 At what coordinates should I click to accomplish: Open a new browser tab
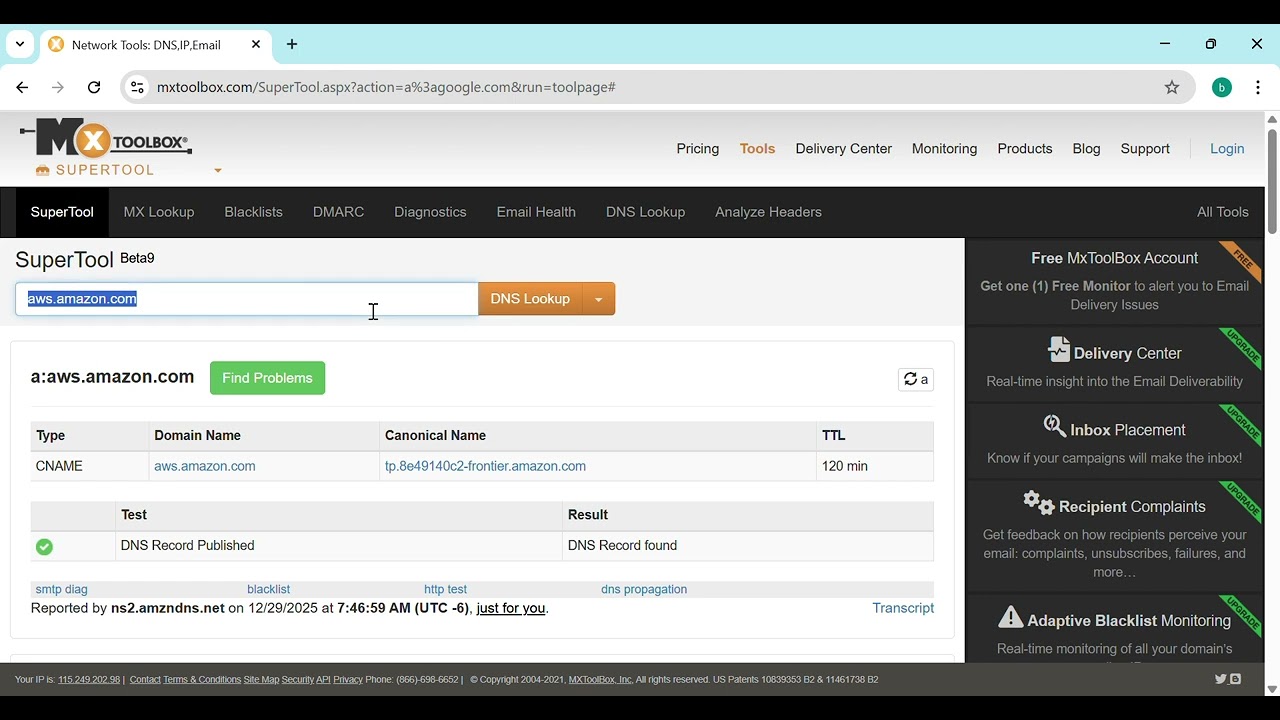[x=292, y=45]
